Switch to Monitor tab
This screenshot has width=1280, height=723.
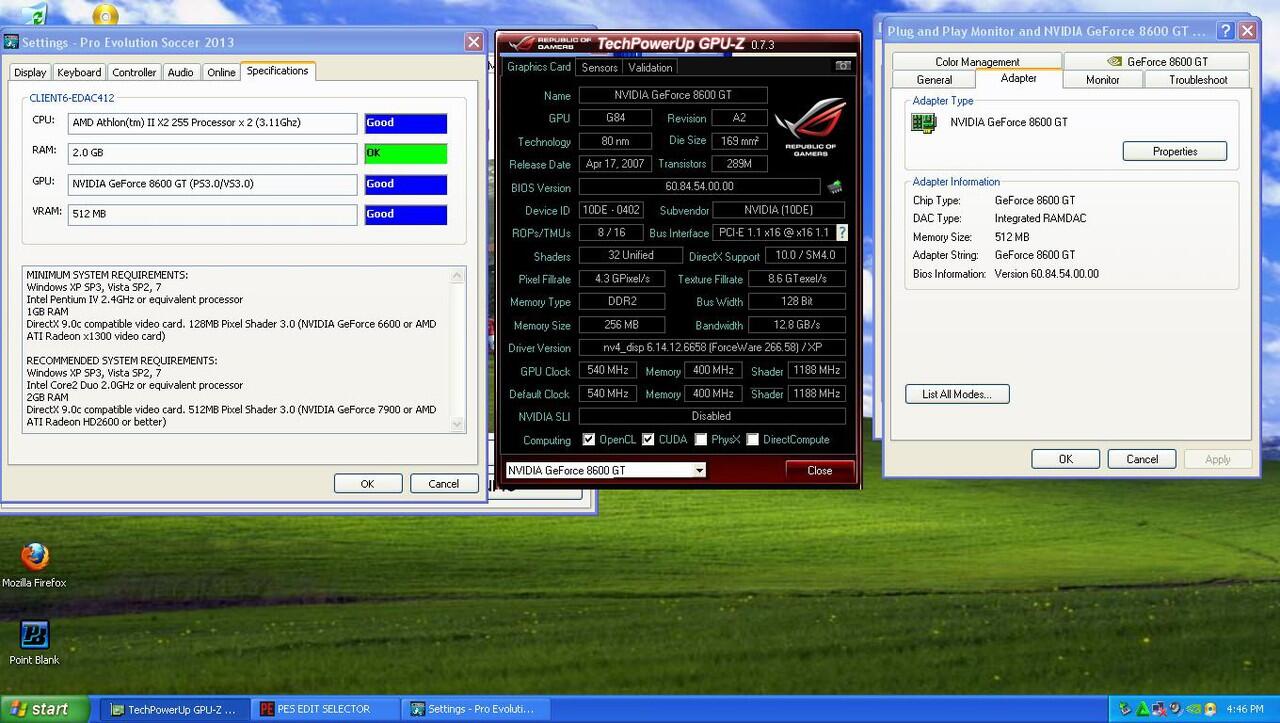point(1103,80)
